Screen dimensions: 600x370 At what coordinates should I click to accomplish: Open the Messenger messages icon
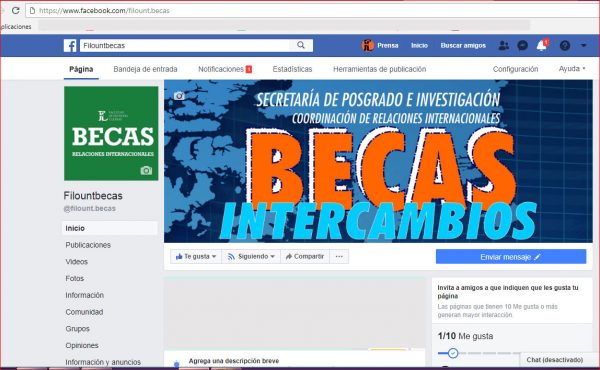[x=522, y=46]
